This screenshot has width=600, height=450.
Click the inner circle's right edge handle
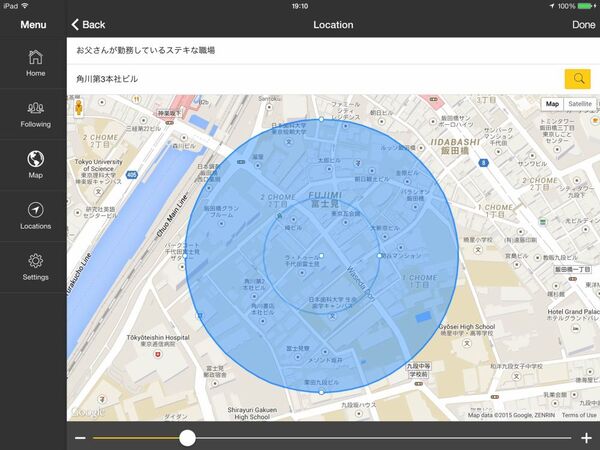point(380,256)
